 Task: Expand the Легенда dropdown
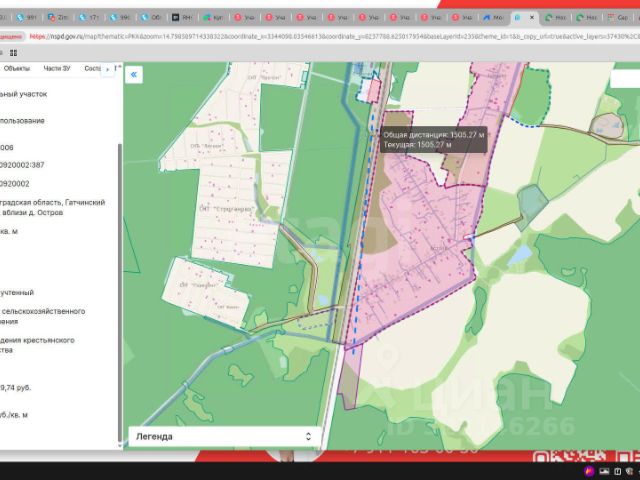[224, 436]
